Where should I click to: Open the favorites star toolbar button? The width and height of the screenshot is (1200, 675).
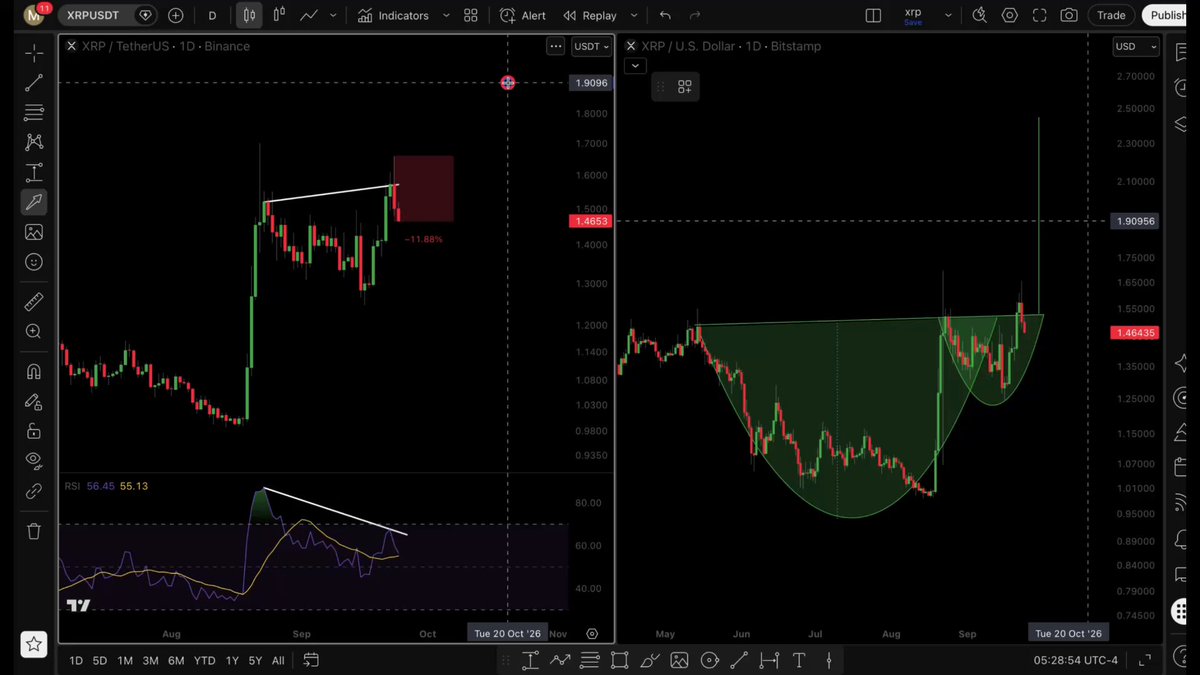click(x=34, y=645)
